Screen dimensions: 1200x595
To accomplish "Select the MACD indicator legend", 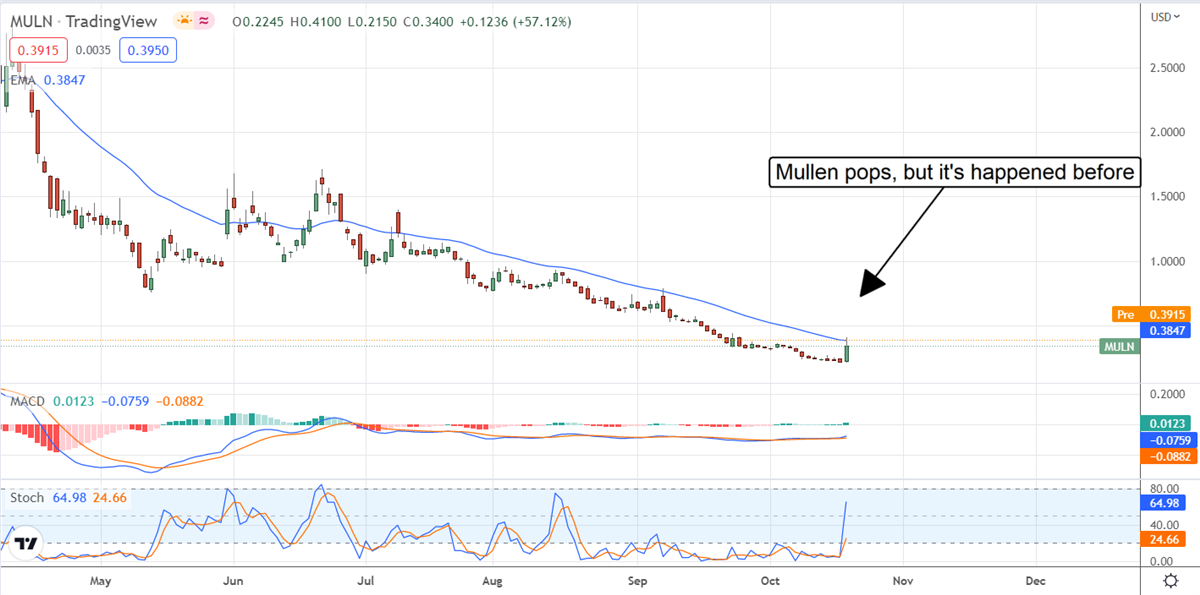I will coord(106,401).
